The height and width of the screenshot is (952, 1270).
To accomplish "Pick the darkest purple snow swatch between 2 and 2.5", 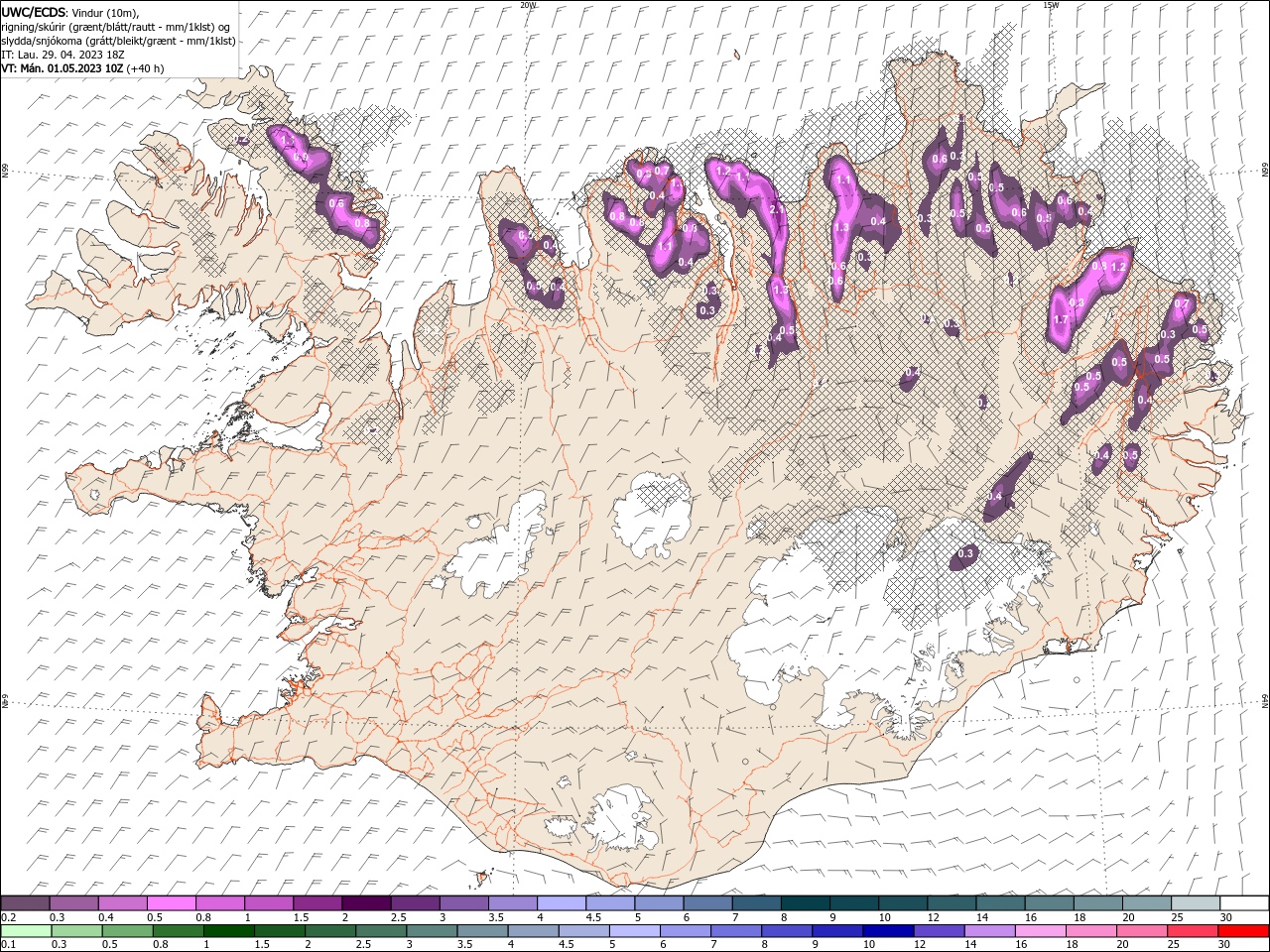I will (367, 903).
